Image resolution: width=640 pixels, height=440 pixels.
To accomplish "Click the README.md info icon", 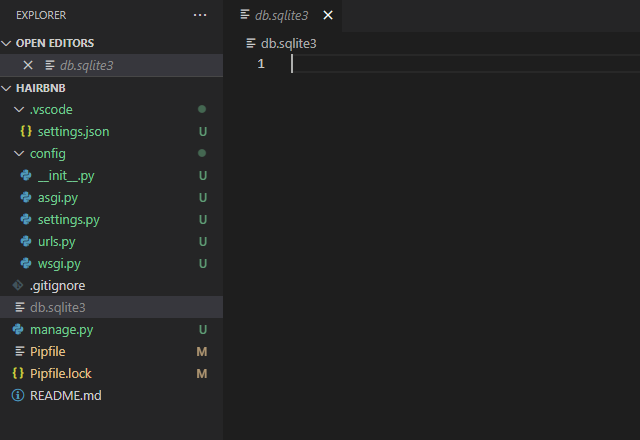I will [18, 395].
